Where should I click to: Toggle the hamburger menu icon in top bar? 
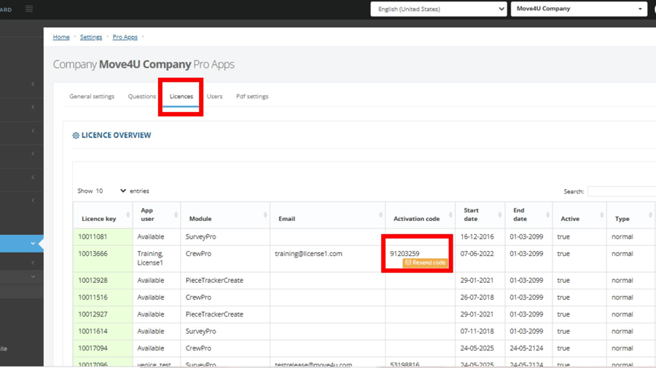(x=29, y=9)
